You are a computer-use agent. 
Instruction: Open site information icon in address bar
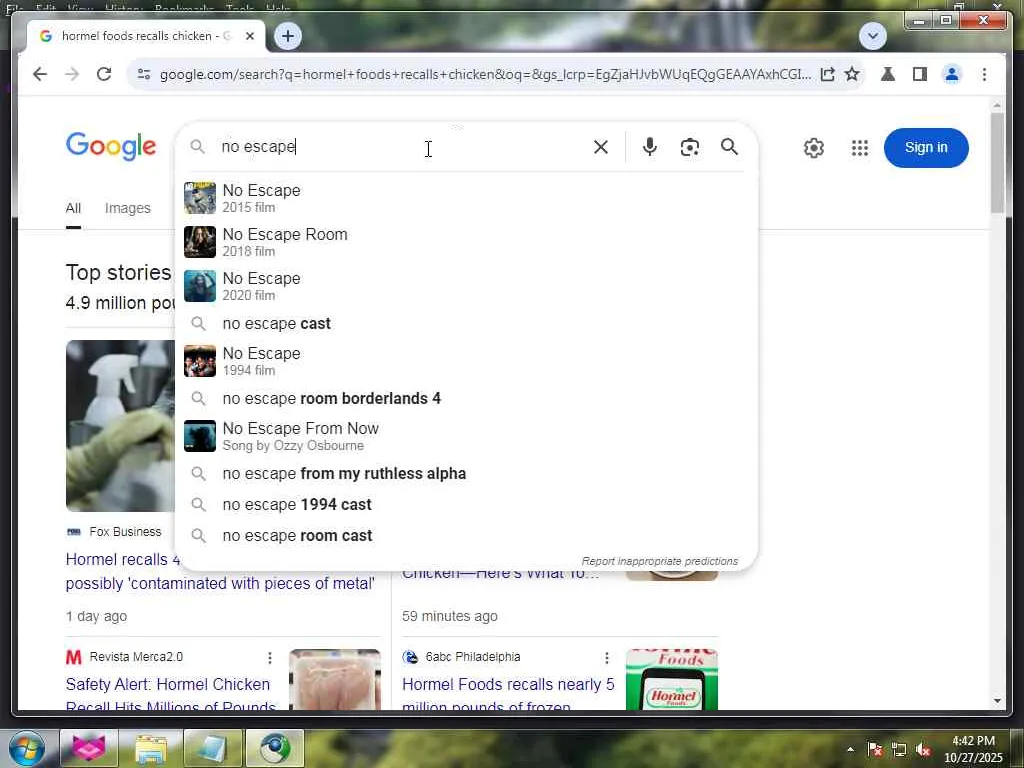tap(144, 74)
